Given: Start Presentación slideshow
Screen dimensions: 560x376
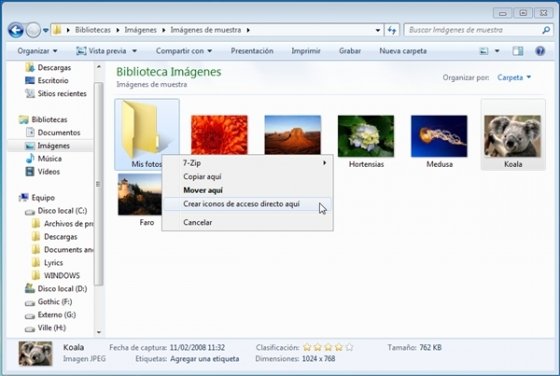Looking at the screenshot, I should pos(252,51).
